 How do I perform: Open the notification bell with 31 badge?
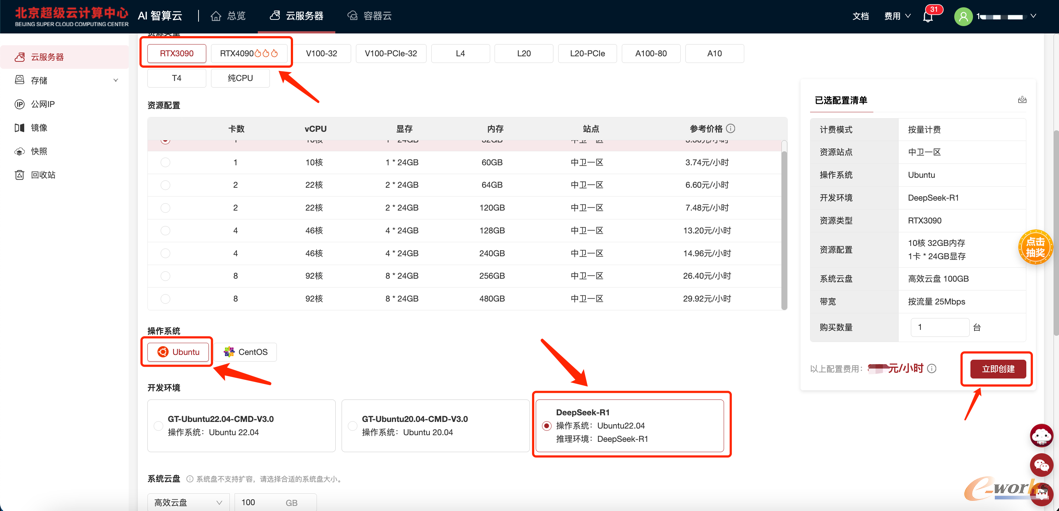point(929,16)
